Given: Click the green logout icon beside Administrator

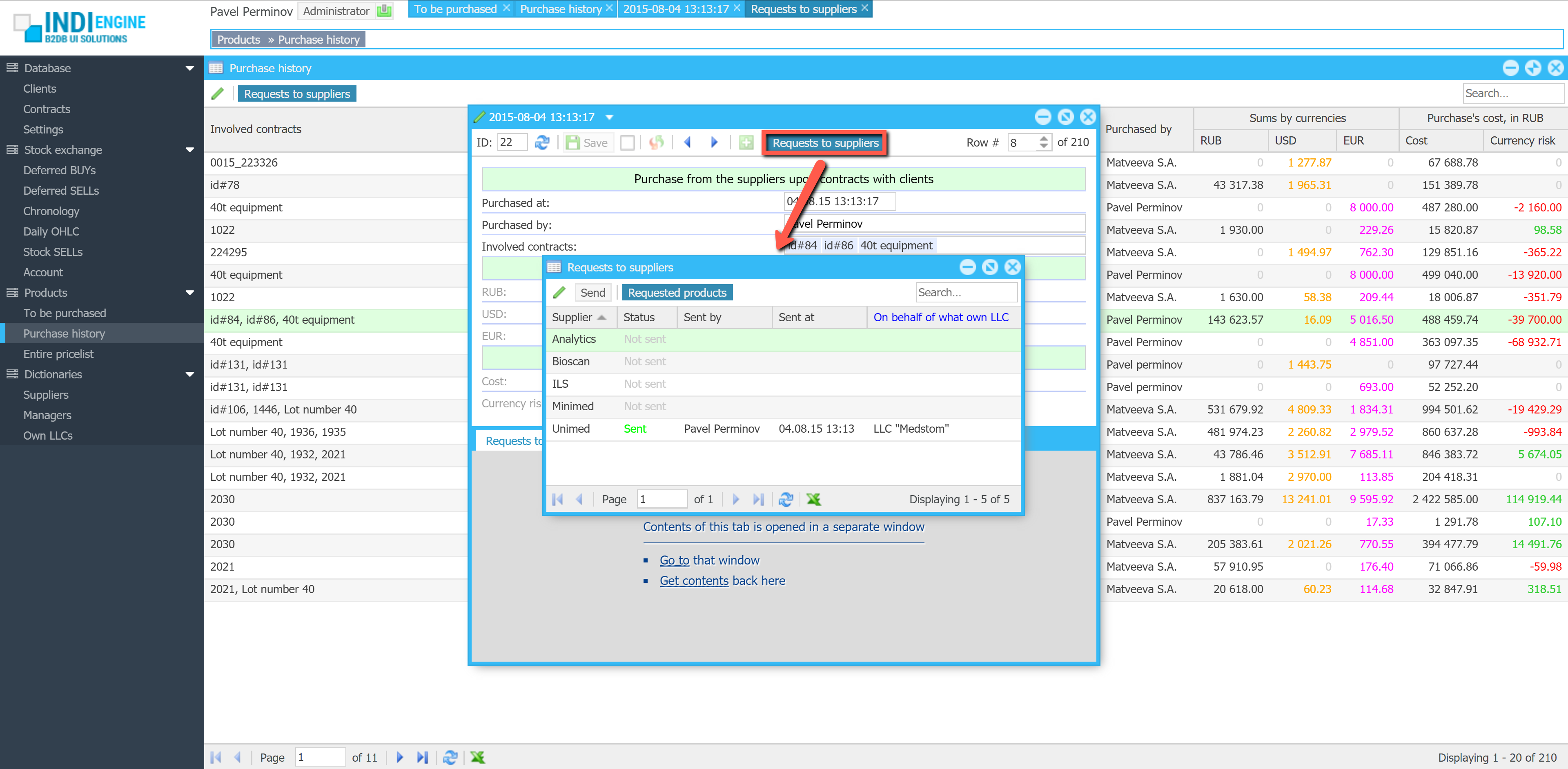Looking at the screenshot, I should point(384,11).
